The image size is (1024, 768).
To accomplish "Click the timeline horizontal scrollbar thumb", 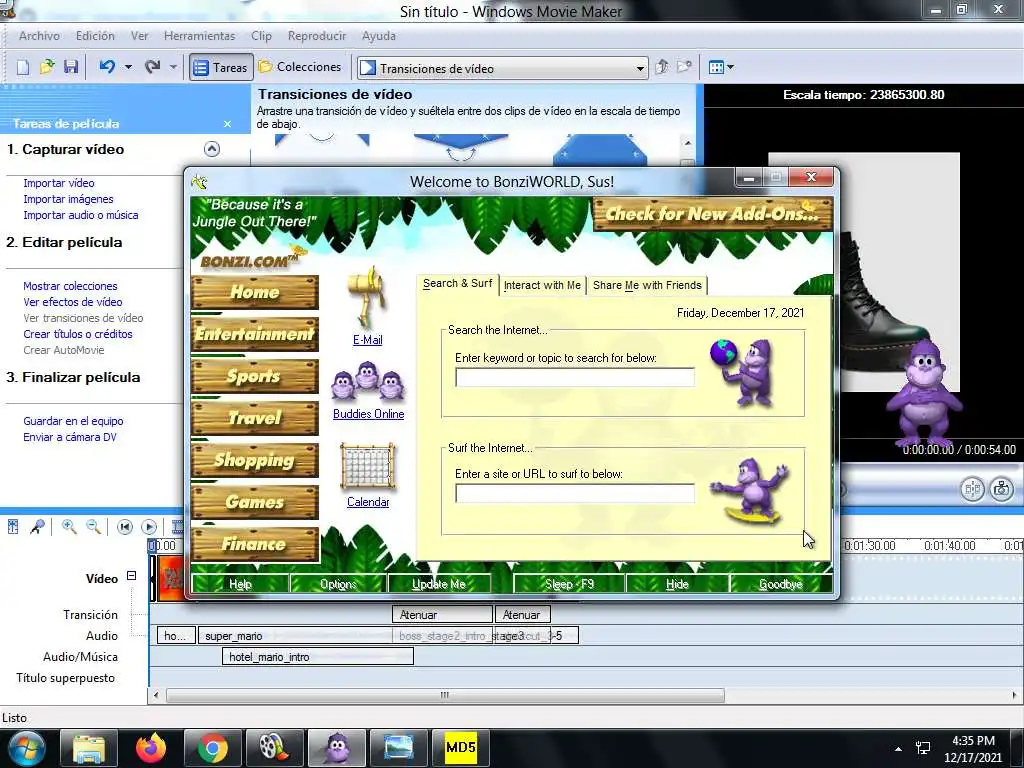I will (445, 696).
